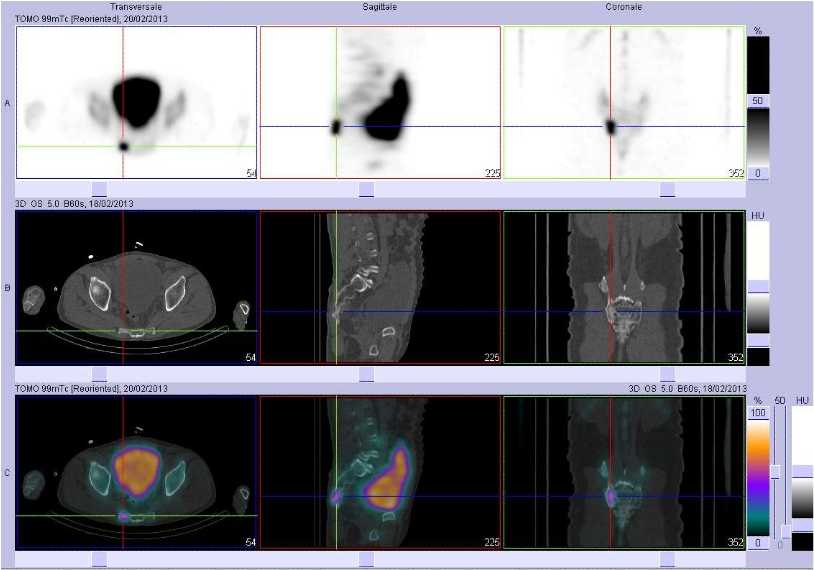Click slice slider thumb under fused coronal view

668,560
